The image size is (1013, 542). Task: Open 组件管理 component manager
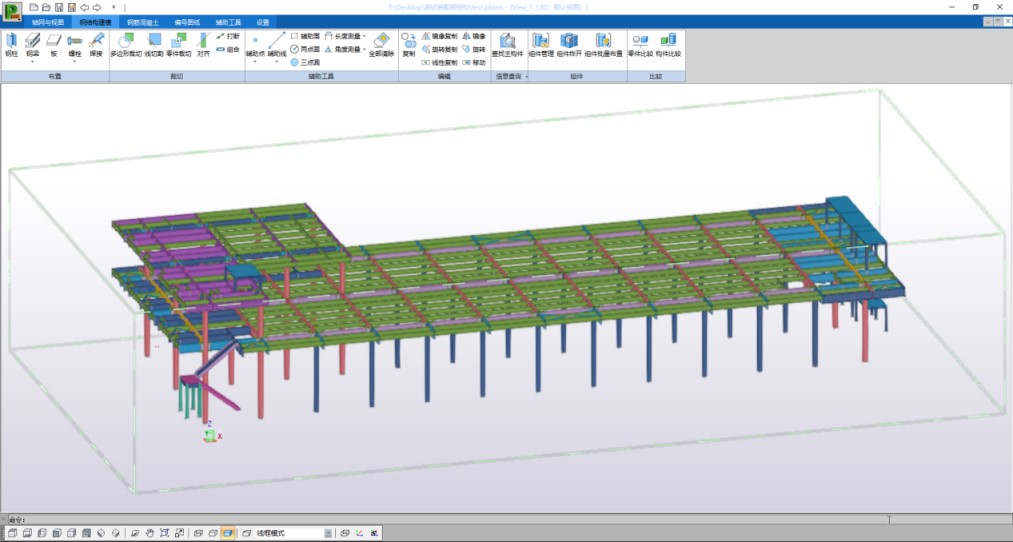pyautogui.click(x=541, y=44)
